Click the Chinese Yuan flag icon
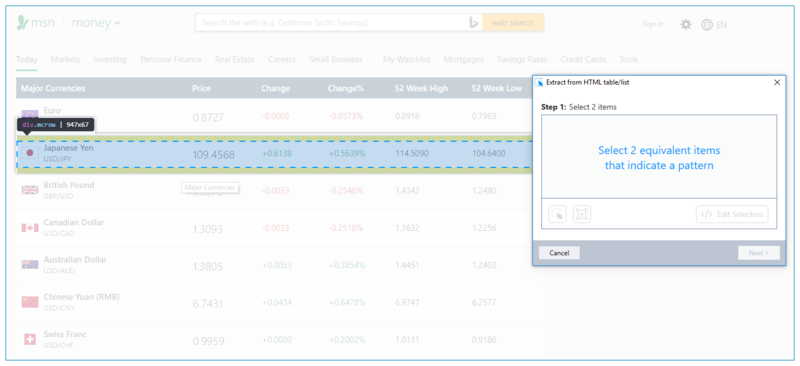The image size is (800, 366). (30, 302)
